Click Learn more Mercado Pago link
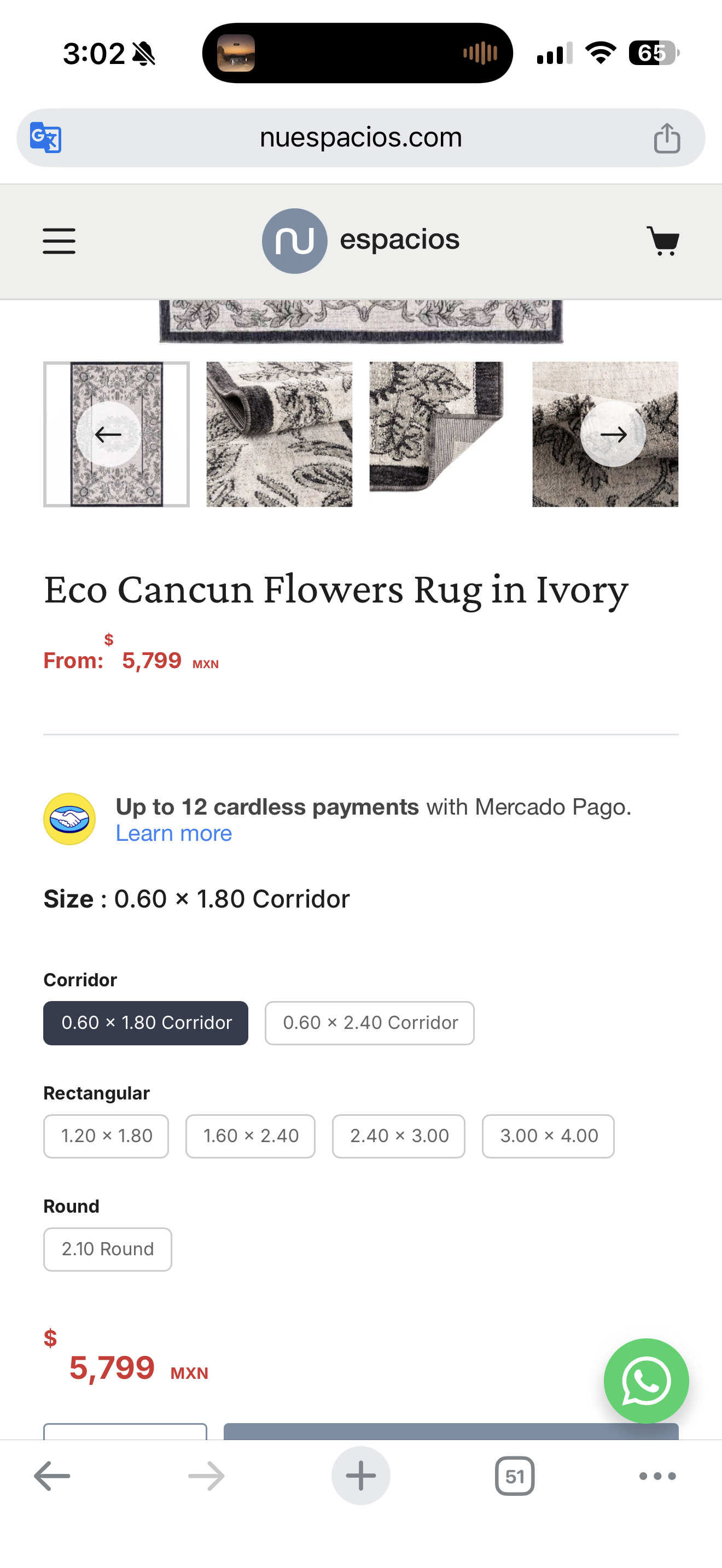The width and height of the screenshot is (722, 1568). point(173,833)
